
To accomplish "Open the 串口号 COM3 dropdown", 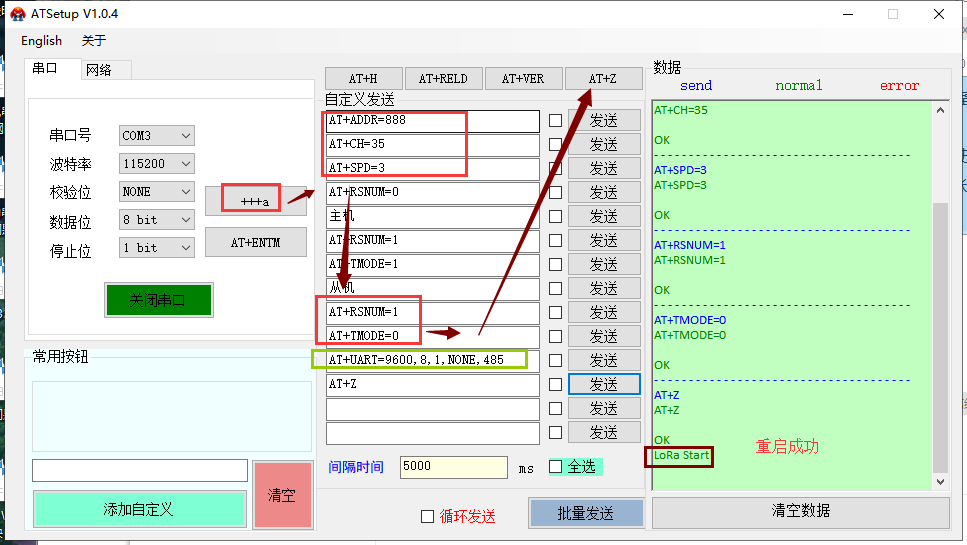I will tap(157, 135).
